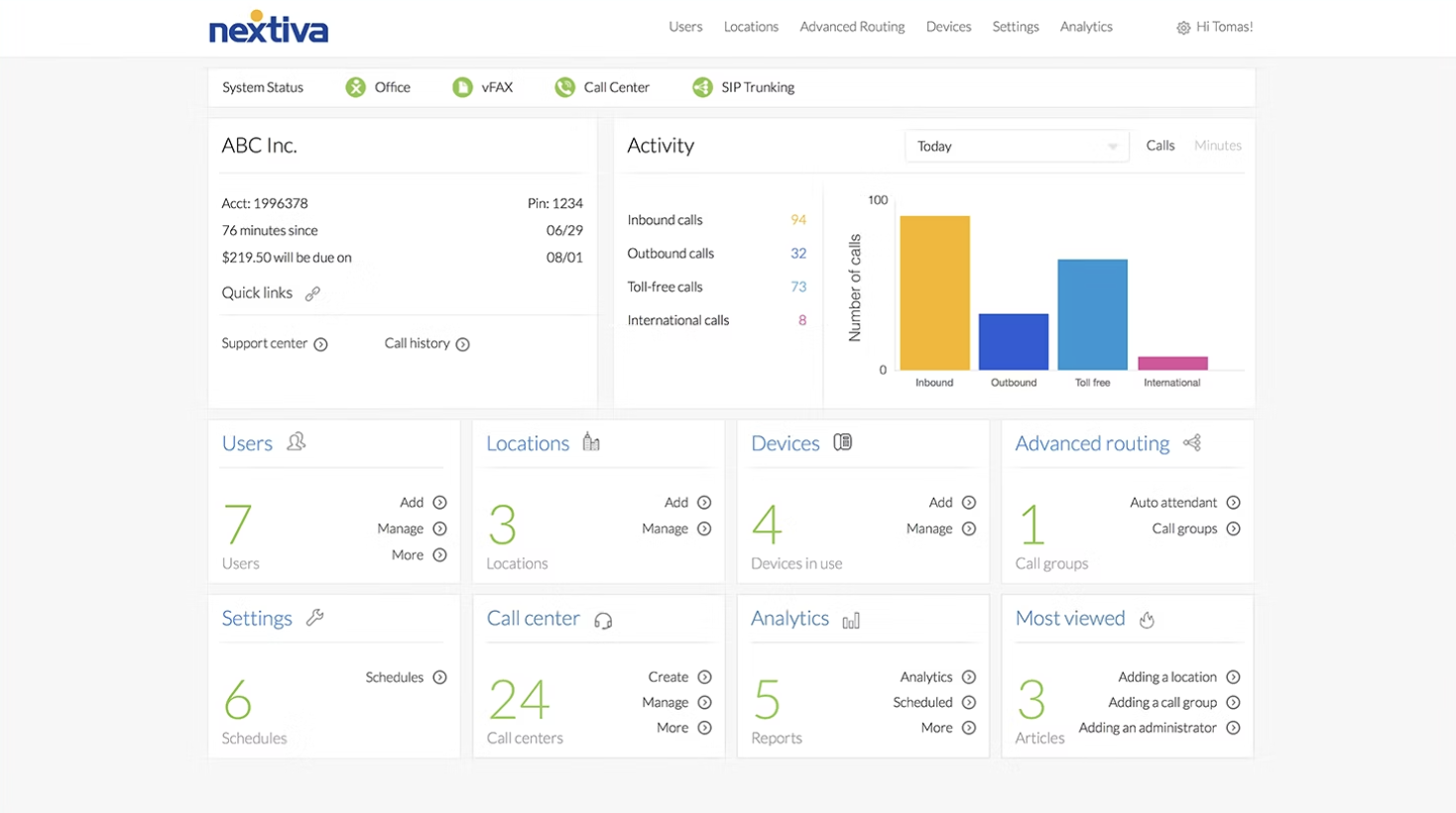1456x813 pixels.
Task: Select the Calls view toggle
Action: pyautogui.click(x=1159, y=145)
